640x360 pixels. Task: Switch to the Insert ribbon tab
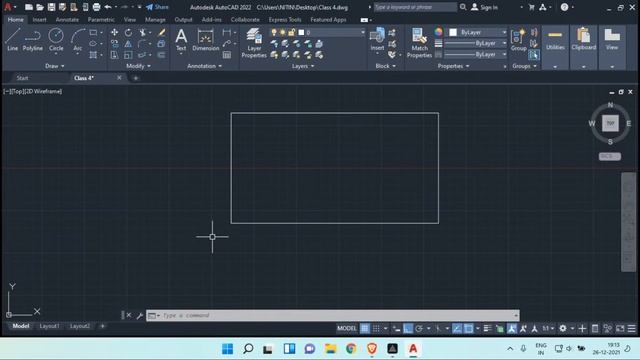coord(39,20)
